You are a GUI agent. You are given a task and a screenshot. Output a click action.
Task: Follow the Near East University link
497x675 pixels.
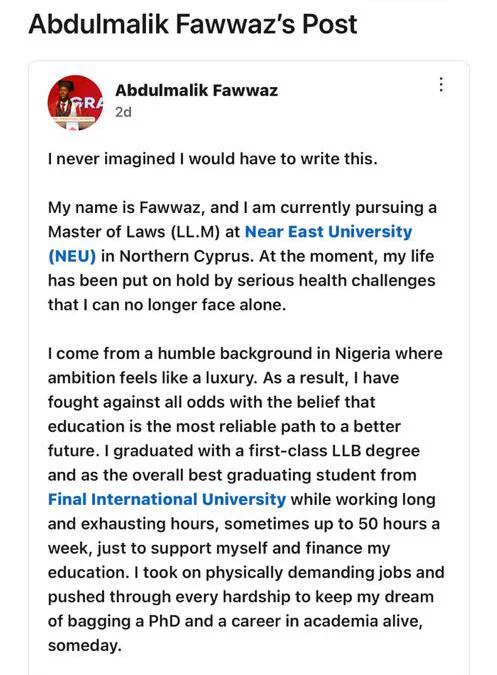328,232
